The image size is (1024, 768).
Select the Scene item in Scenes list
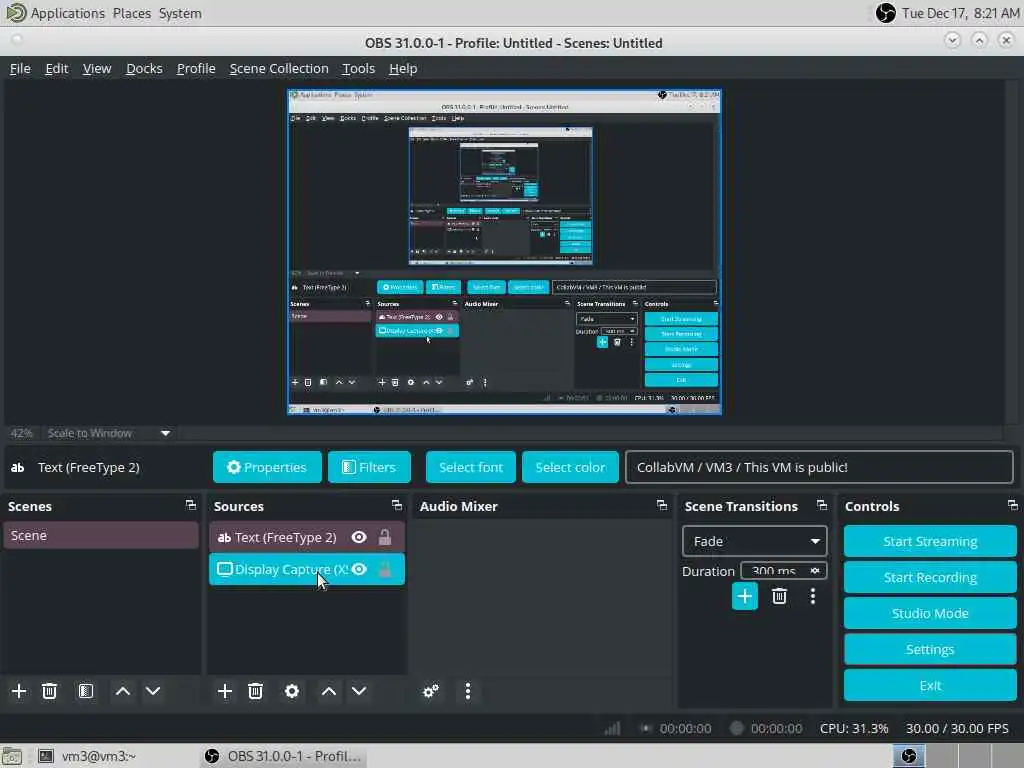point(101,536)
